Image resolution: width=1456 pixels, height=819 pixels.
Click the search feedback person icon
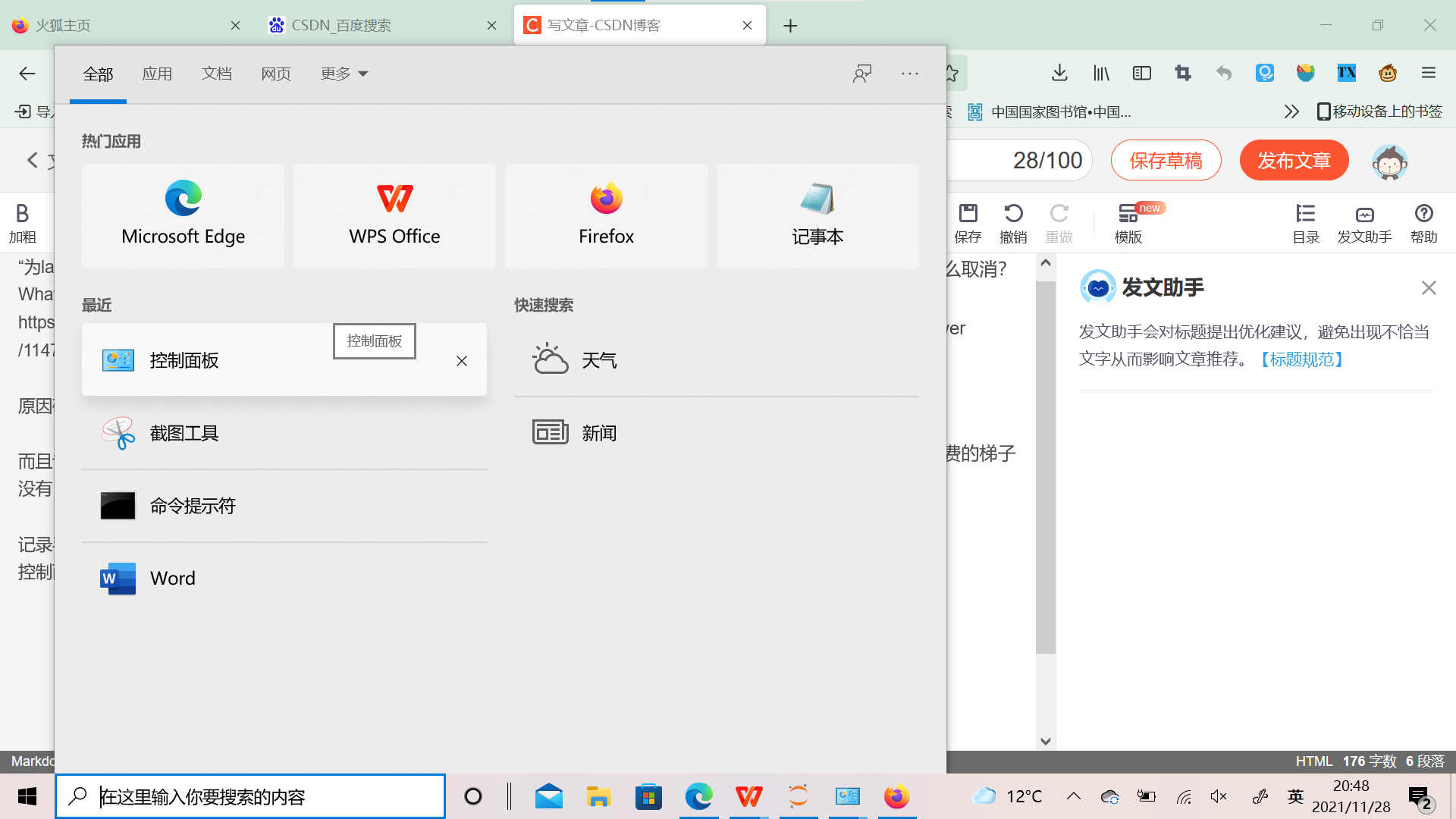862,74
